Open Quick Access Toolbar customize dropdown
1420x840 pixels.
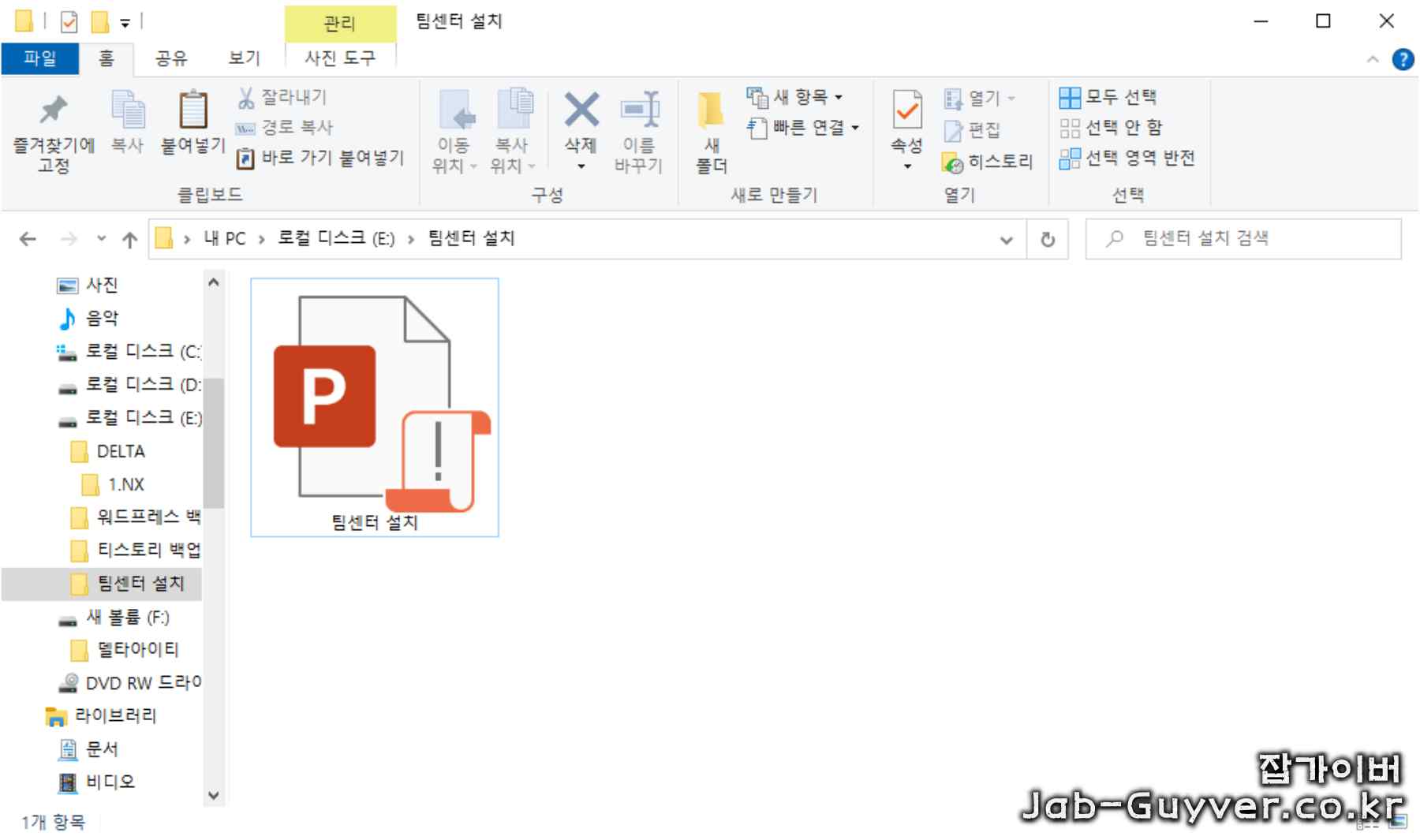pos(125,23)
